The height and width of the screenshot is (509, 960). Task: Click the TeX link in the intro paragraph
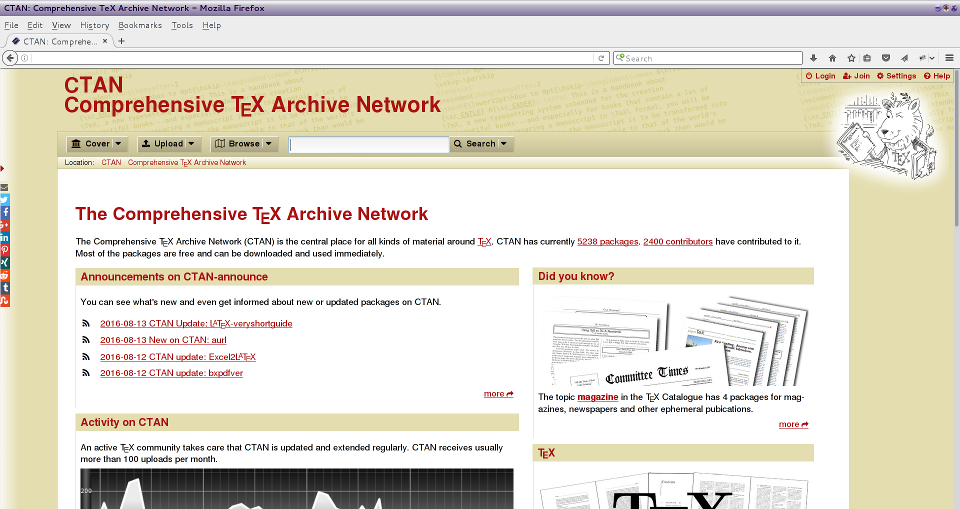coord(484,242)
